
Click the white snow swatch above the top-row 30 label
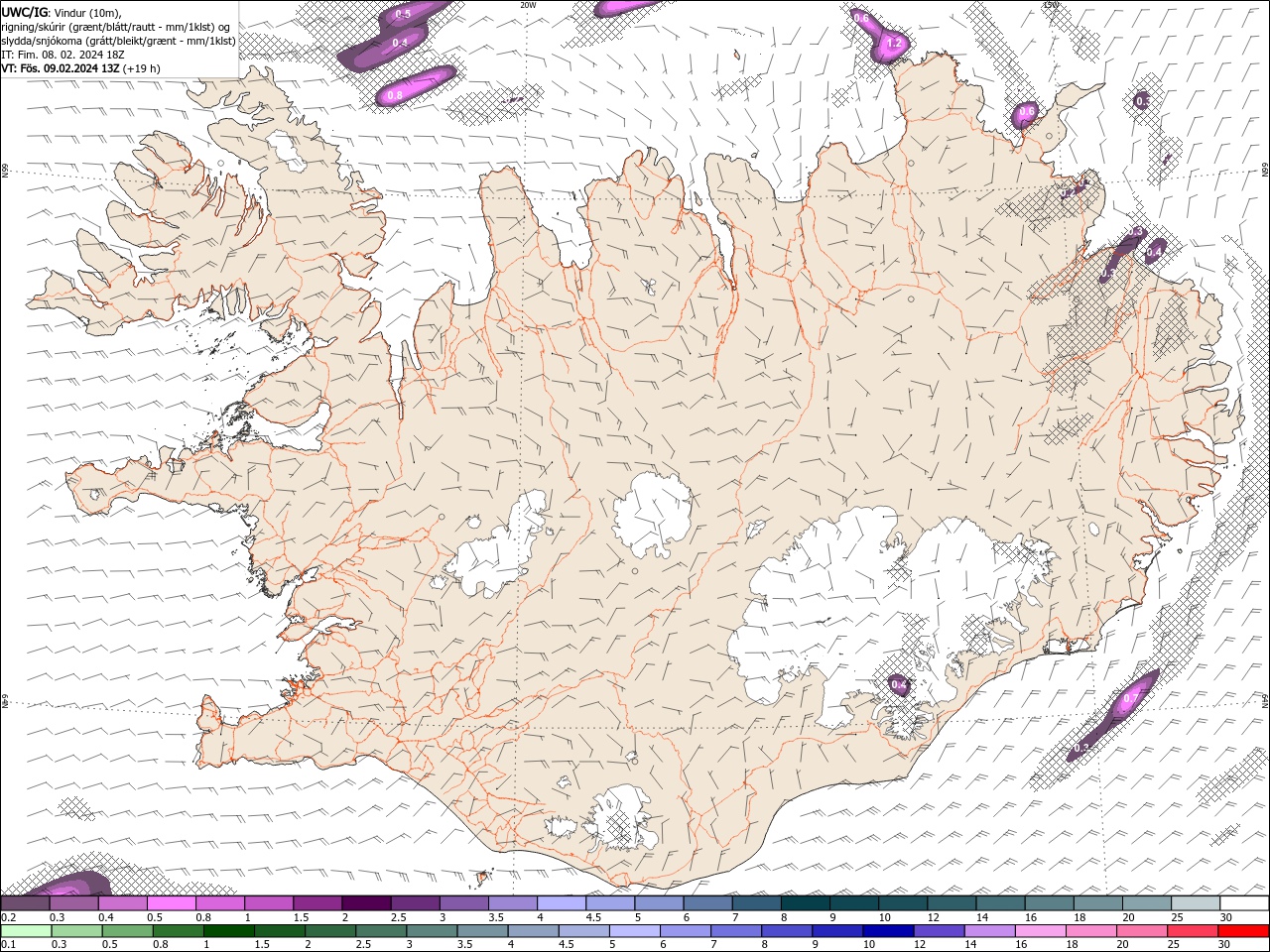click(x=1245, y=903)
